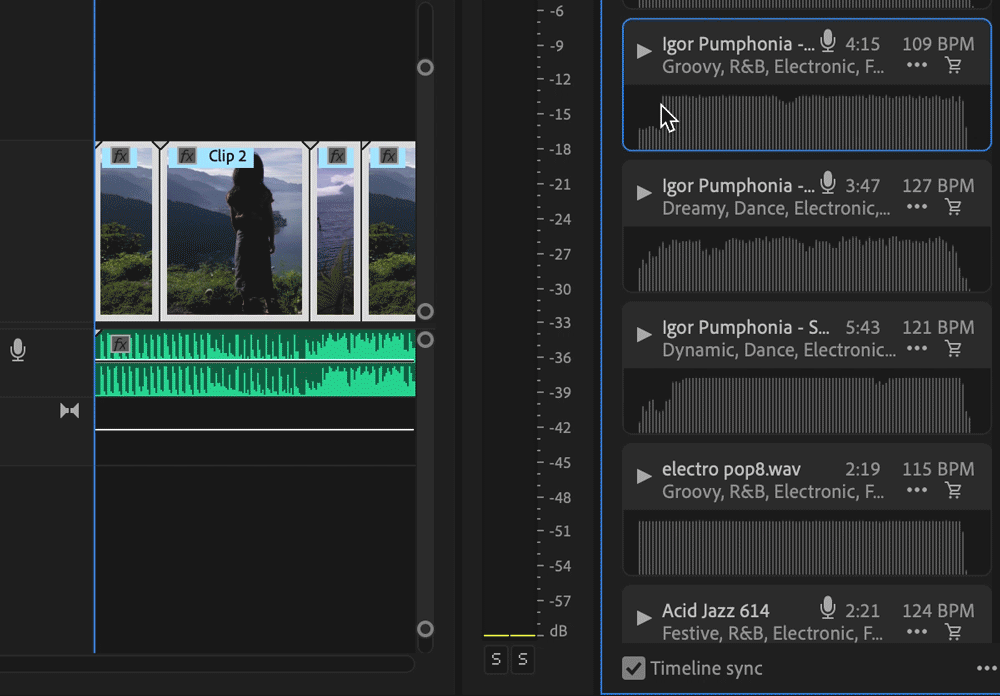Click cart icon on the 121 BPM track
Viewport: 1000px width, 696px height.
[x=953, y=349]
